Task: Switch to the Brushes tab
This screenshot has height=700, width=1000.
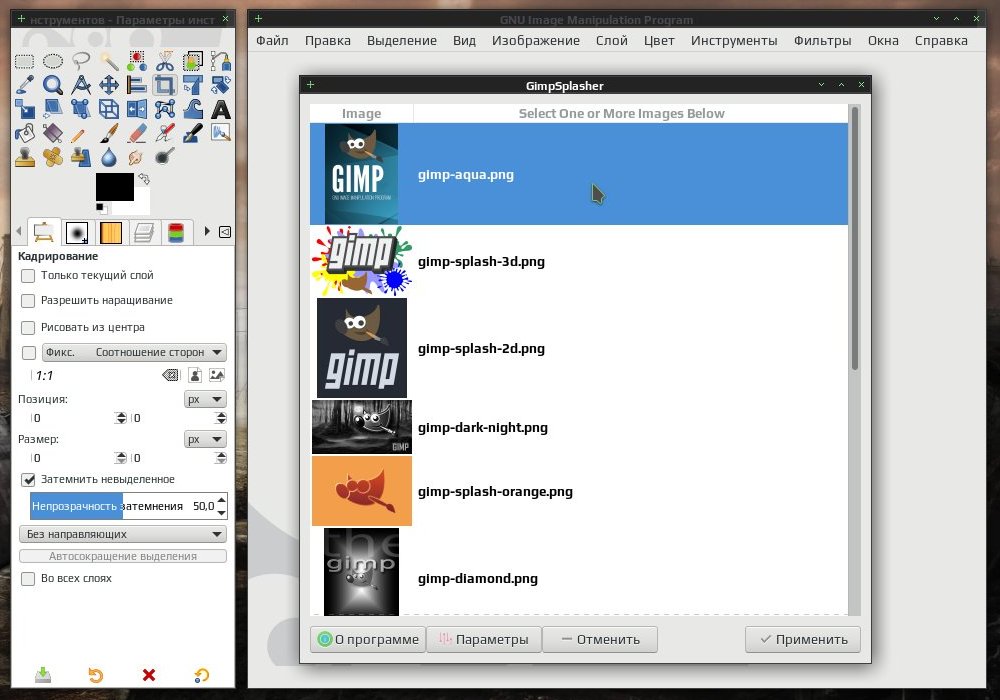Action: point(77,232)
